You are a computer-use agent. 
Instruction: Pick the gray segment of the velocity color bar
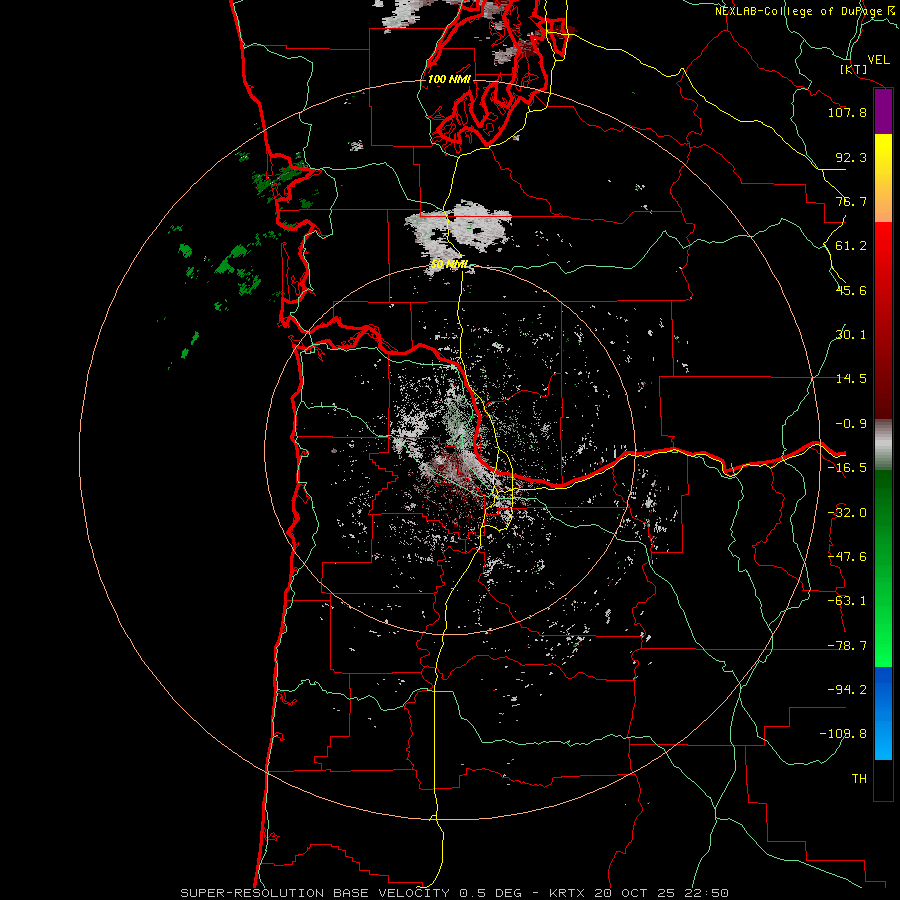coord(883,444)
